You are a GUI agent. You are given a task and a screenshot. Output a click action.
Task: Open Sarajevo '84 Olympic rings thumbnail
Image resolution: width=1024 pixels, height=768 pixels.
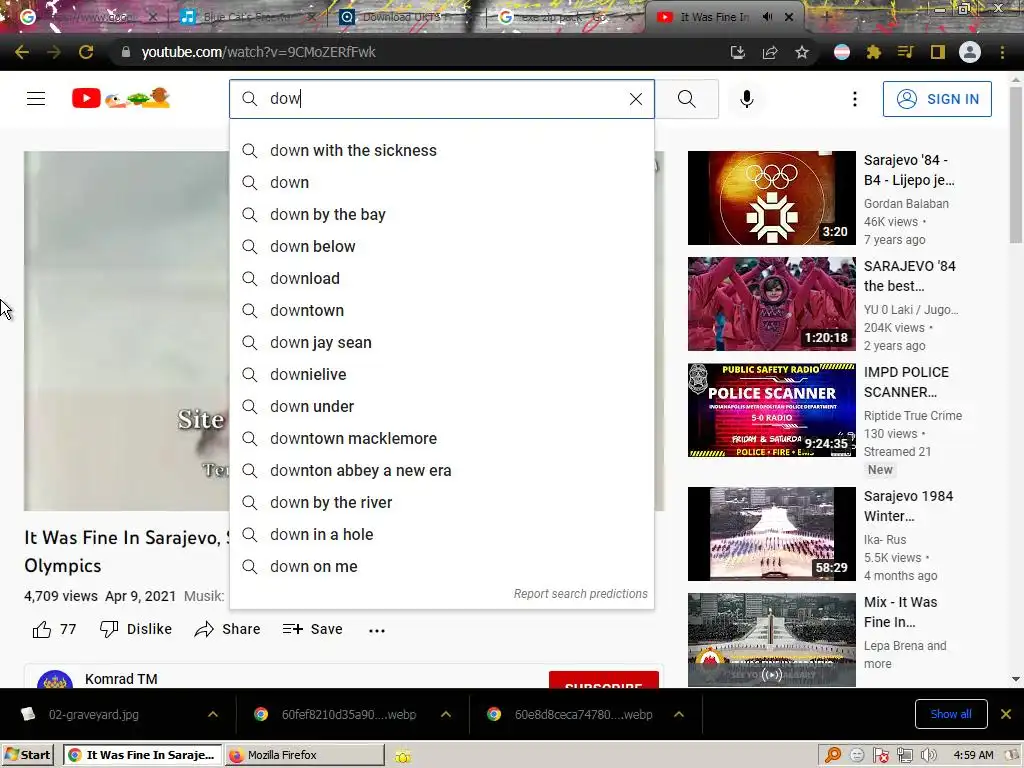pos(771,198)
